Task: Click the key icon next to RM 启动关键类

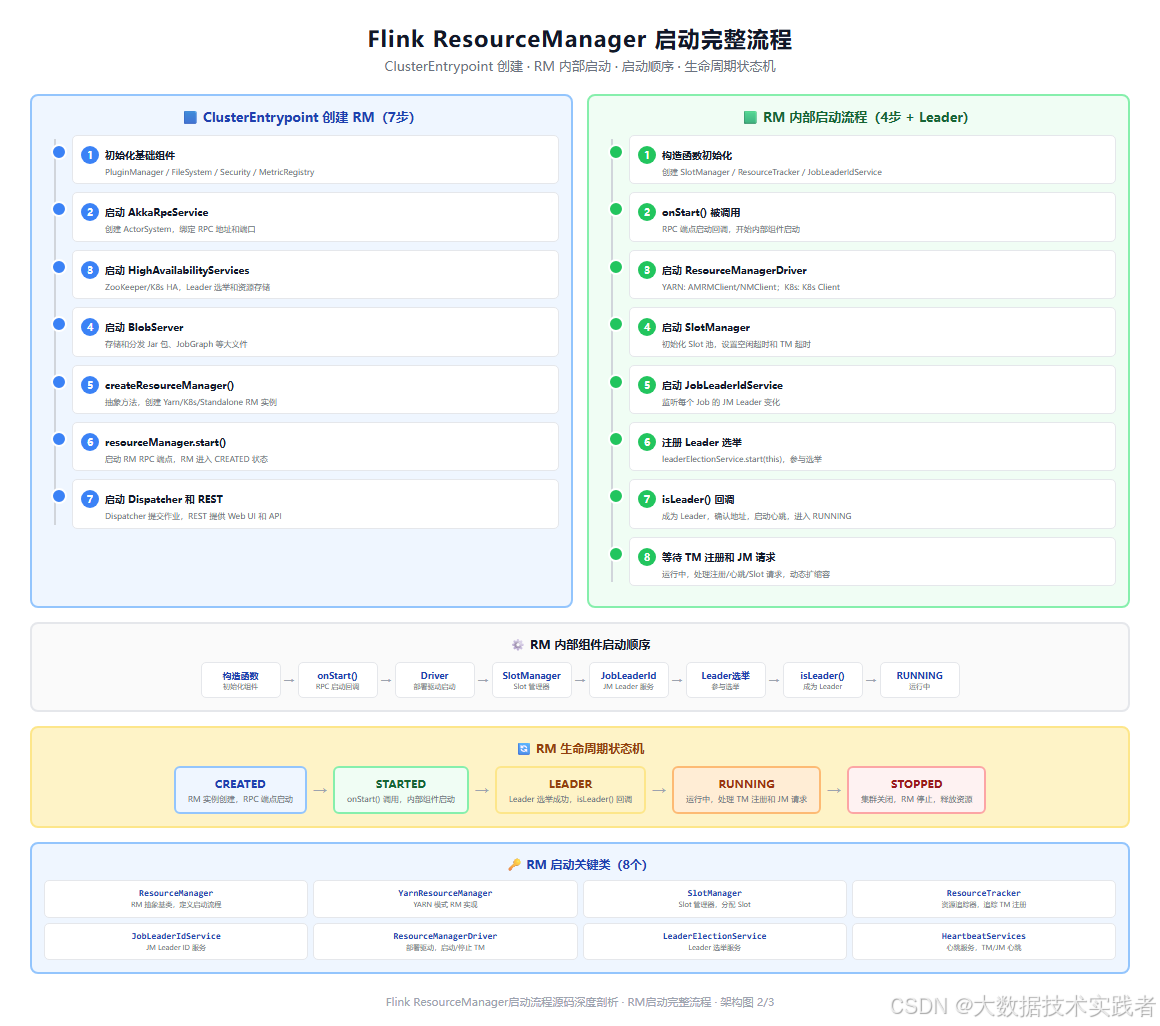Action: click(x=514, y=865)
